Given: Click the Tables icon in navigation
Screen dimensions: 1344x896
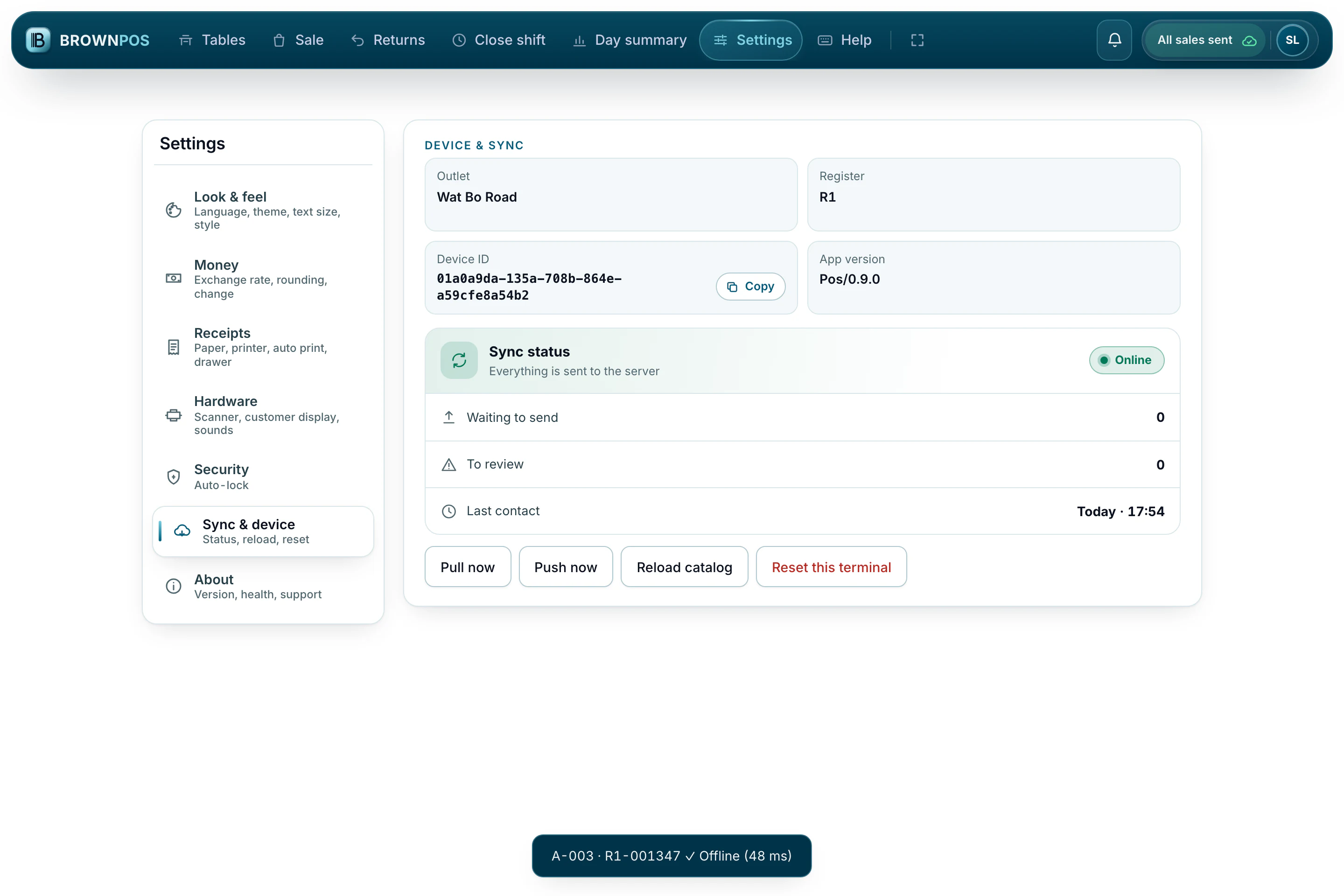Looking at the screenshot, I should pyautogui.click(x=186, y=40).
